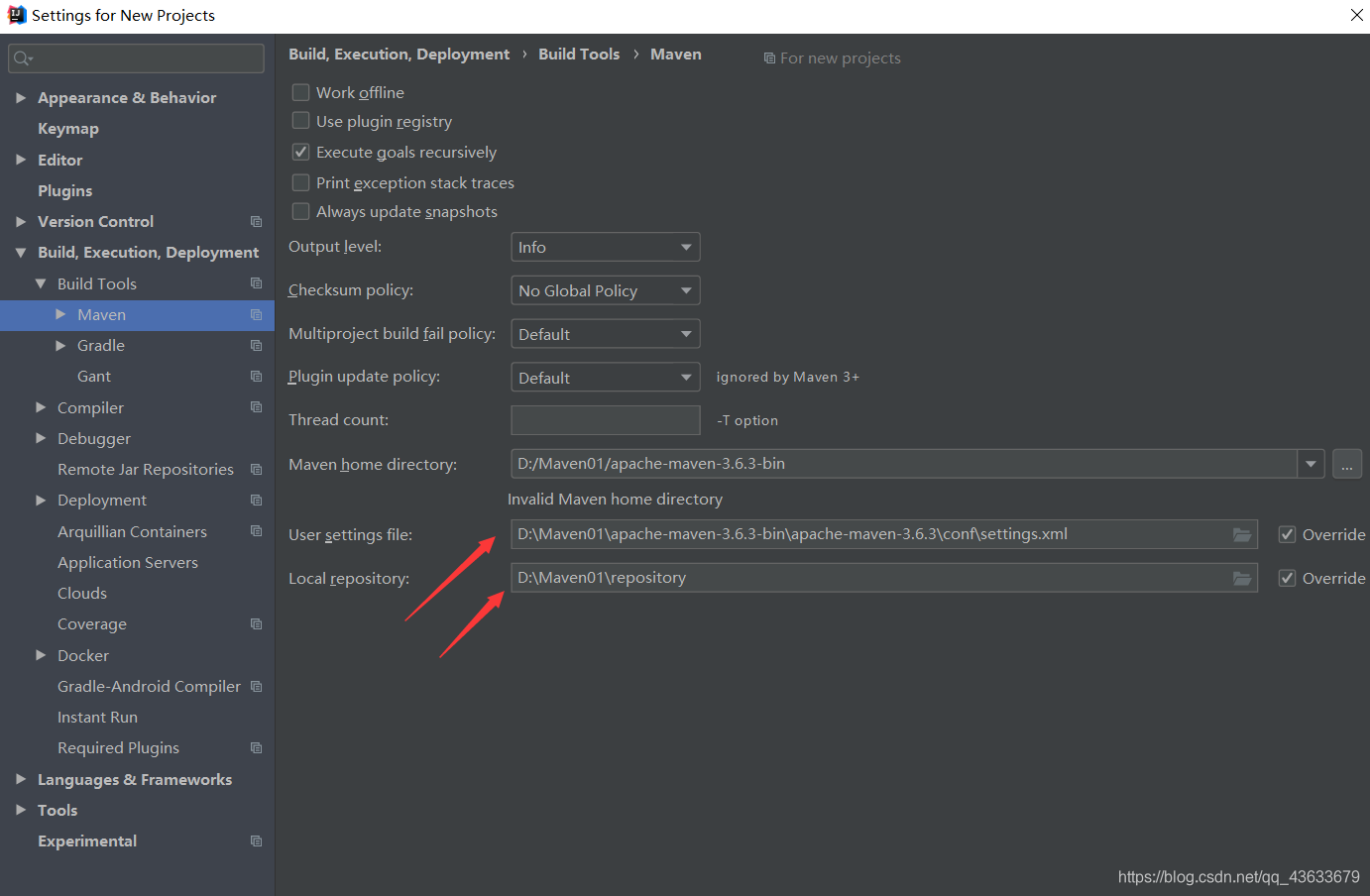Close the Settings for New Projects window
The image size is (1370, 896).
1356,15
